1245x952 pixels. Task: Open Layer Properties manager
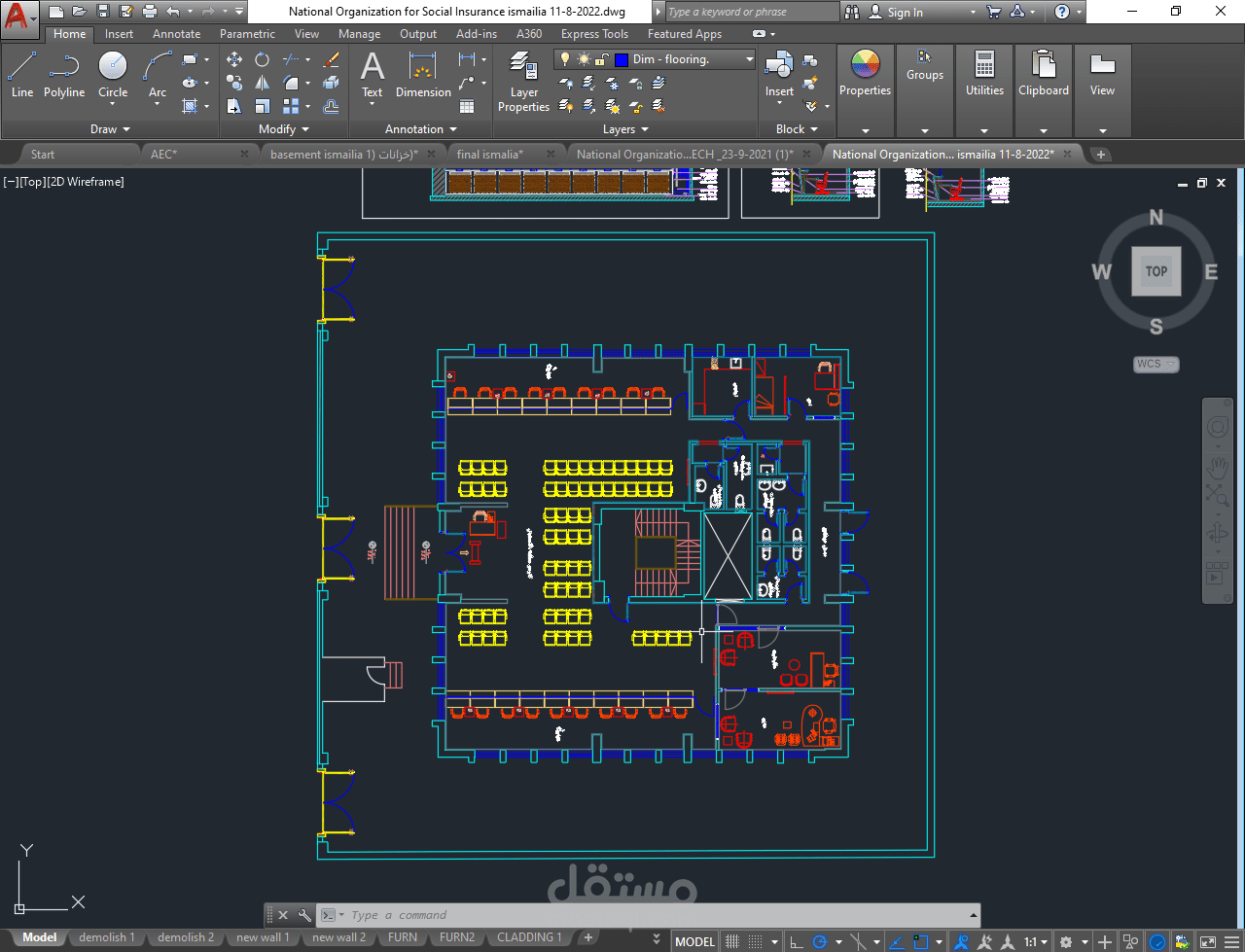point(523,82)
